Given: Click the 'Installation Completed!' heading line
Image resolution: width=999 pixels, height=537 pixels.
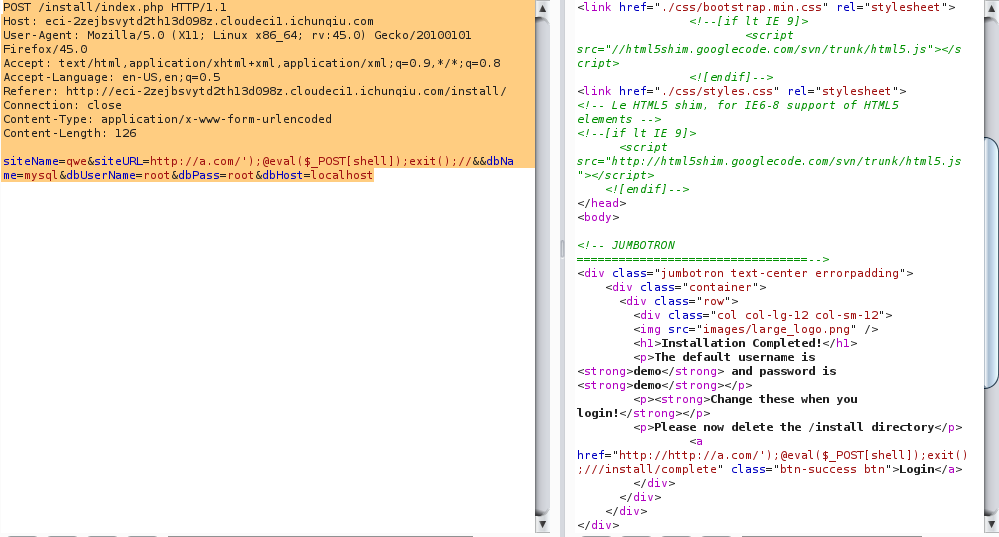Looking at the screenshot, I should click(x=745, y=344).
